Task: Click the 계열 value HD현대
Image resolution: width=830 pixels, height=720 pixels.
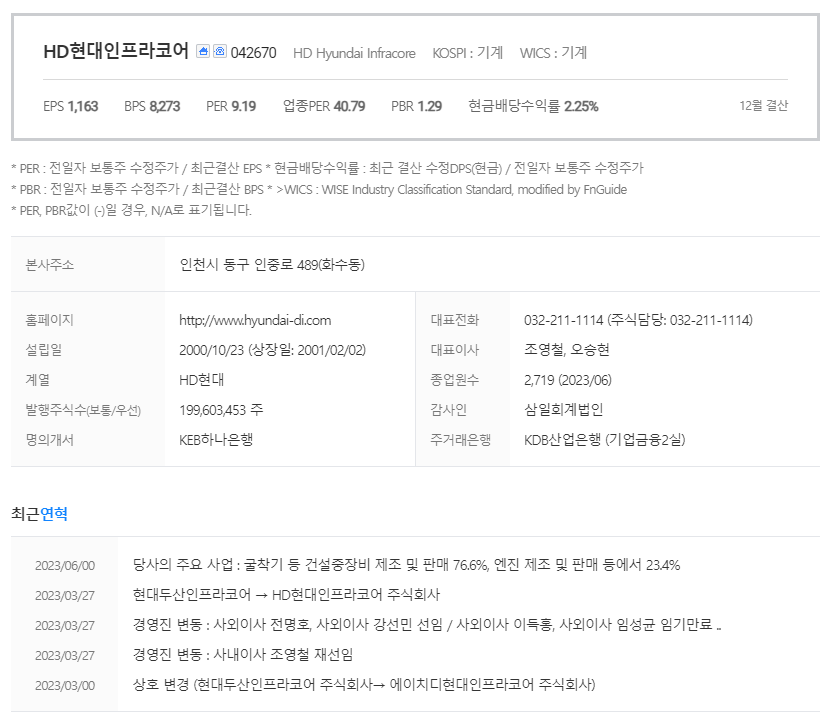Action: 202,380
